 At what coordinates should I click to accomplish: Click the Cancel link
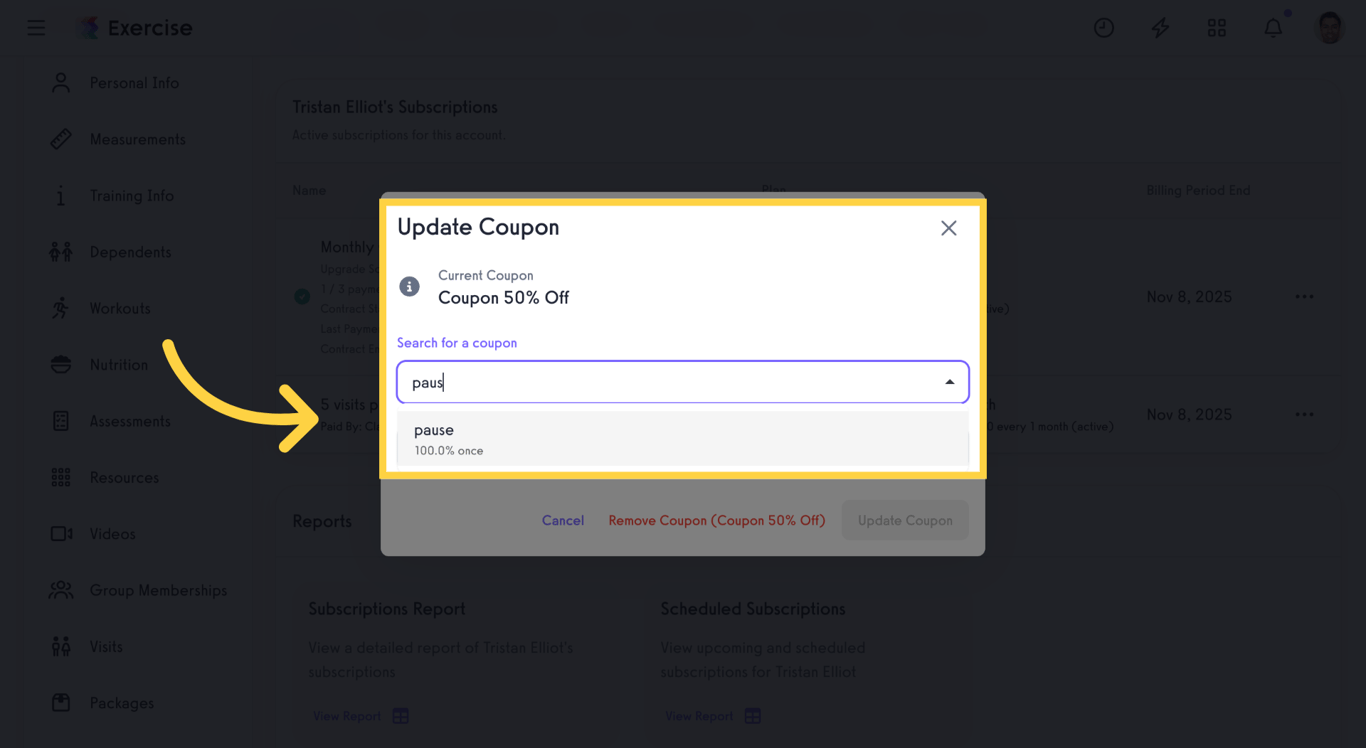coord(563,520)
